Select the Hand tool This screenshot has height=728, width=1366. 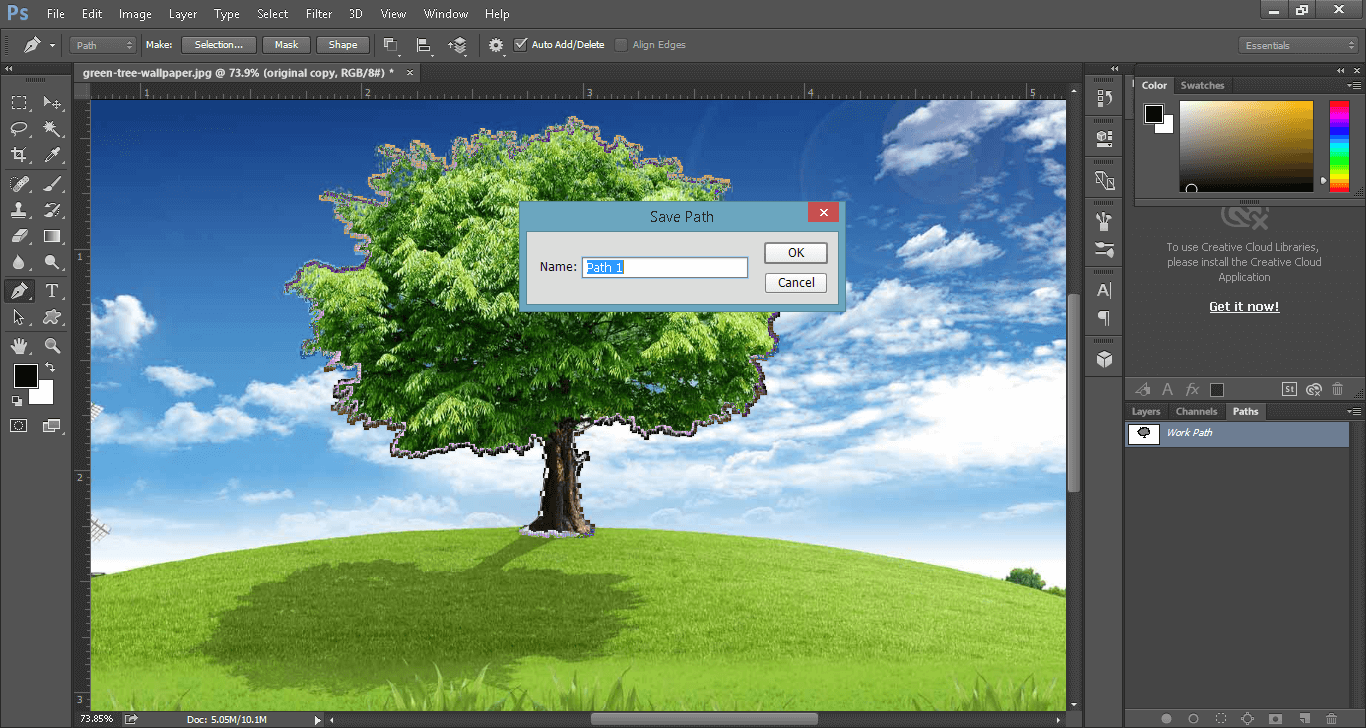(19, 345)
